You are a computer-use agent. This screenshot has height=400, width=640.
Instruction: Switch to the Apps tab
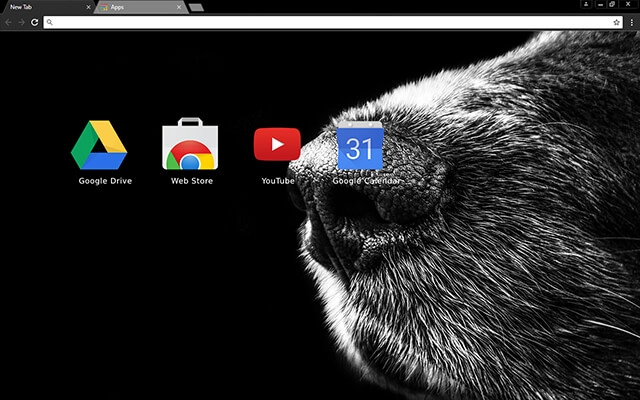click(x=141, y=7)
